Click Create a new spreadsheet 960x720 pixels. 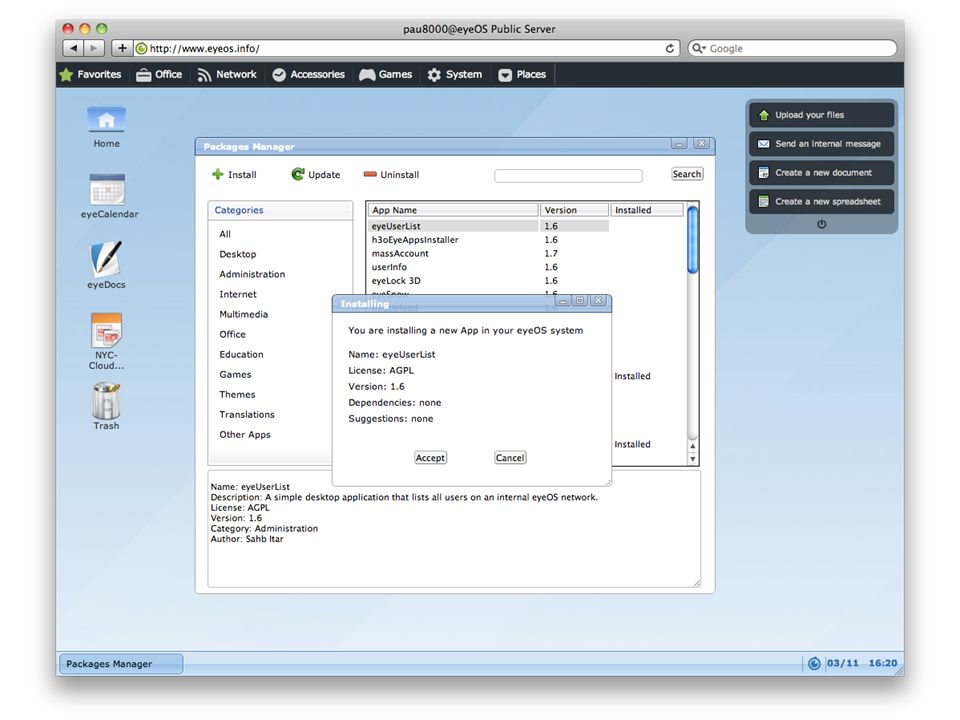[x=821, y=201]
